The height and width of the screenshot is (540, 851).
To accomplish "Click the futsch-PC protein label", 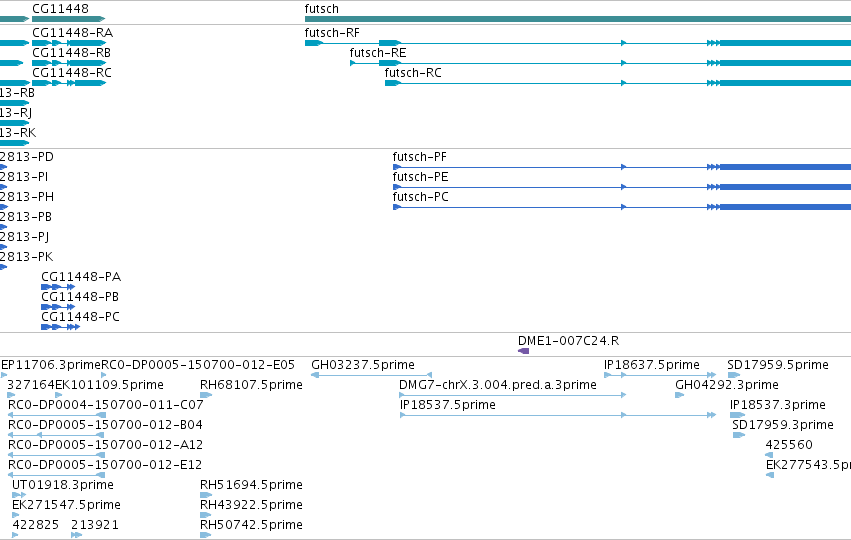I will [x=421, y=197].
